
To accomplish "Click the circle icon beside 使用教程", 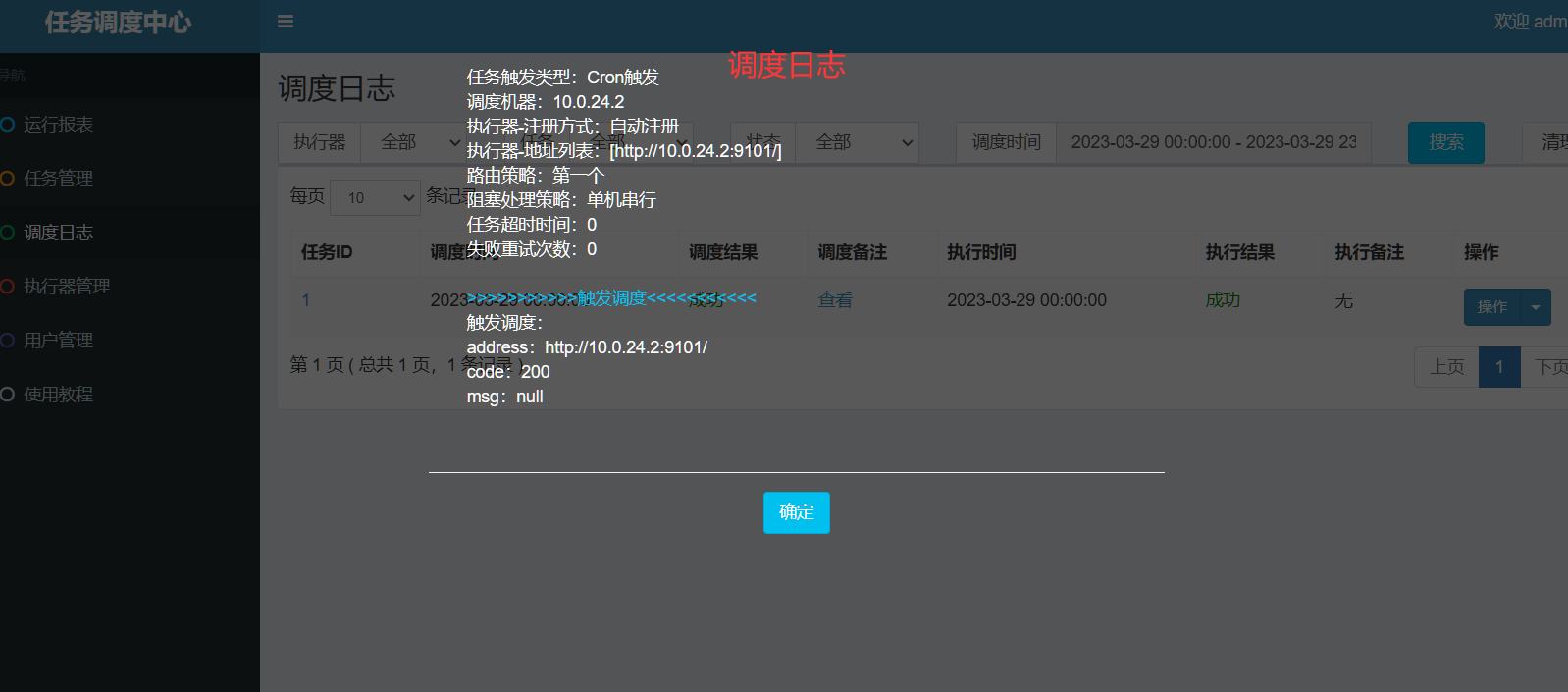I will [x=7, y=395].
